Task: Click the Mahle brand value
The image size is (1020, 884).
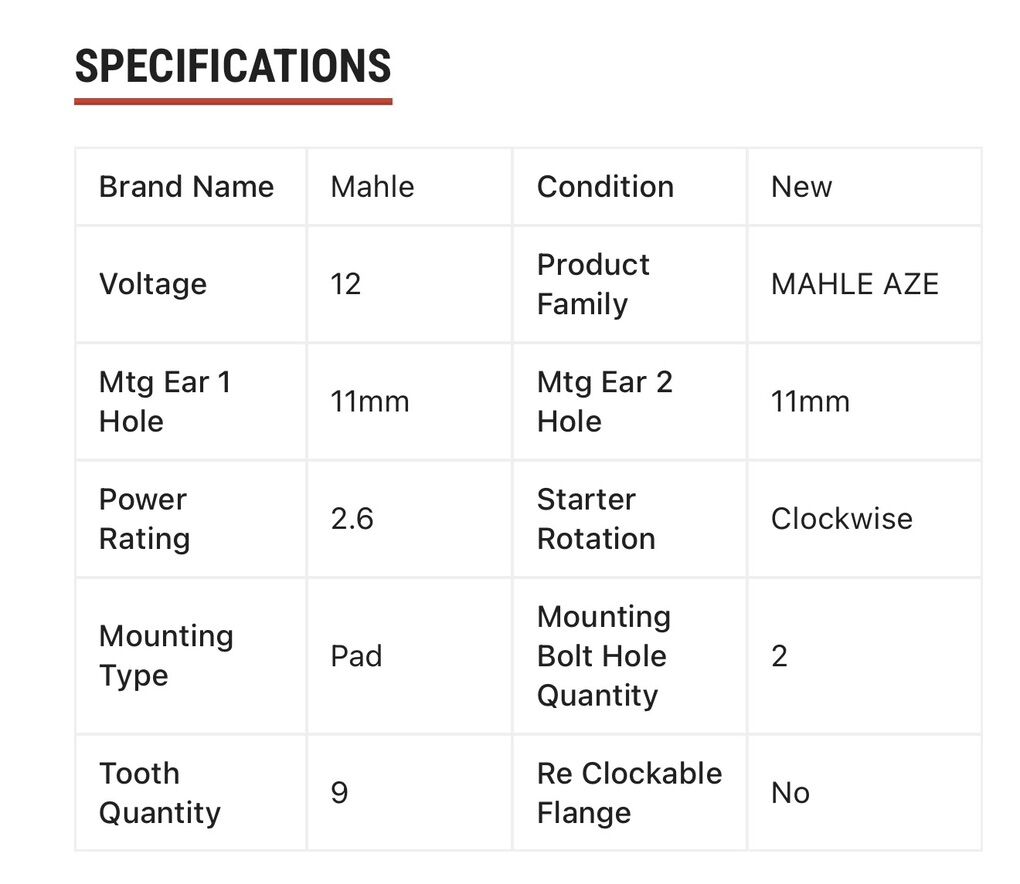Action: tap(372, 187)
